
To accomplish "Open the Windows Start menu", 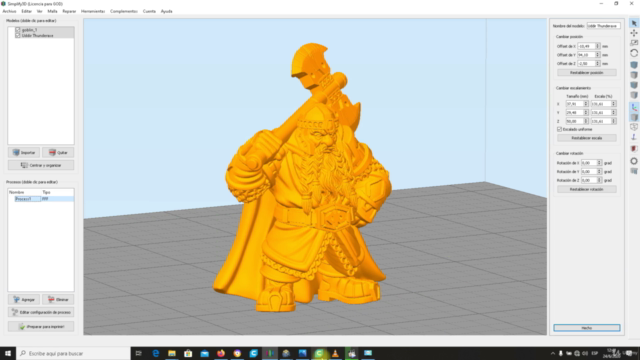I will [8, 353].
